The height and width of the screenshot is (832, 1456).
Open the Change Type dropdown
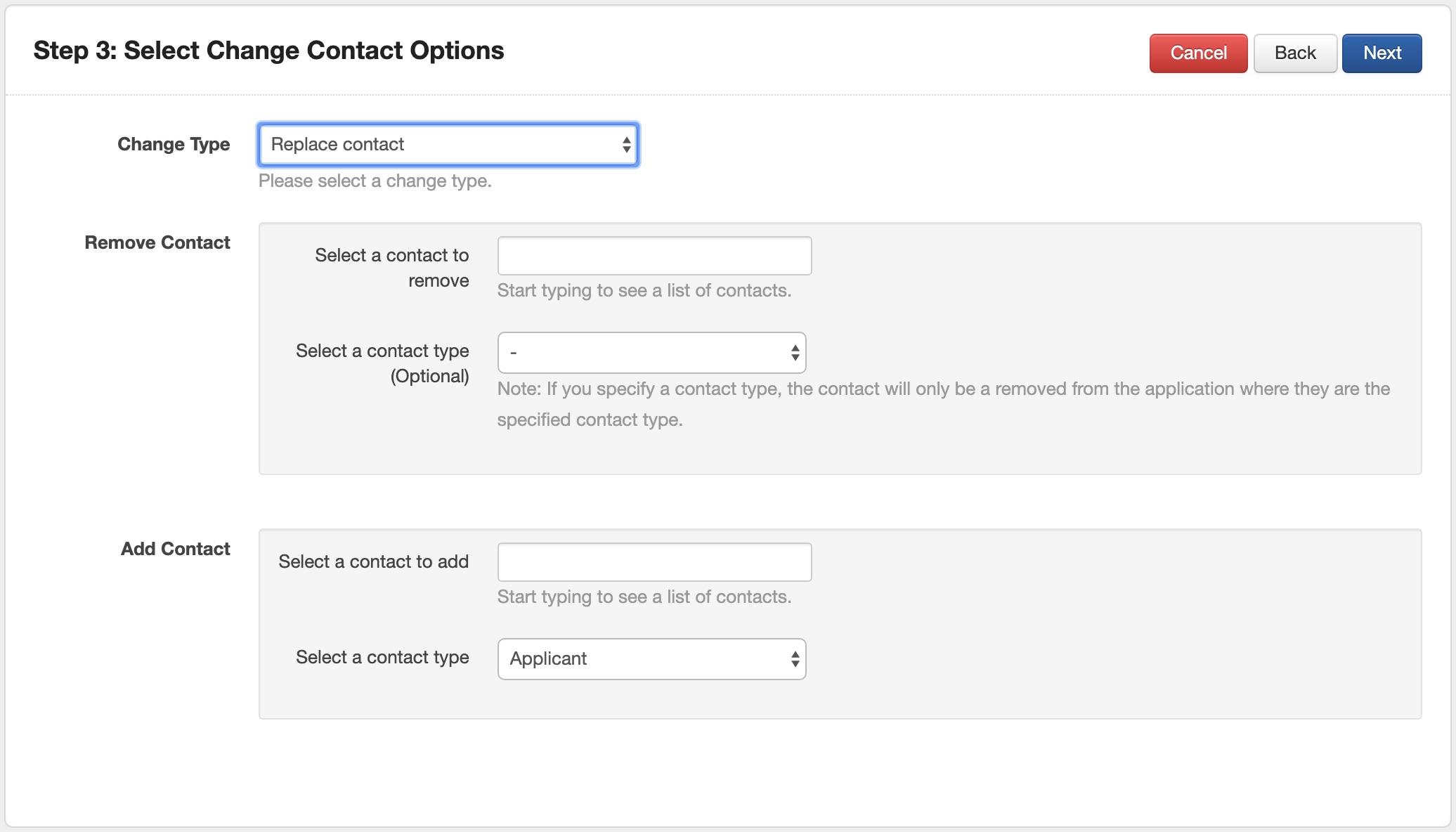coord(448,145)
